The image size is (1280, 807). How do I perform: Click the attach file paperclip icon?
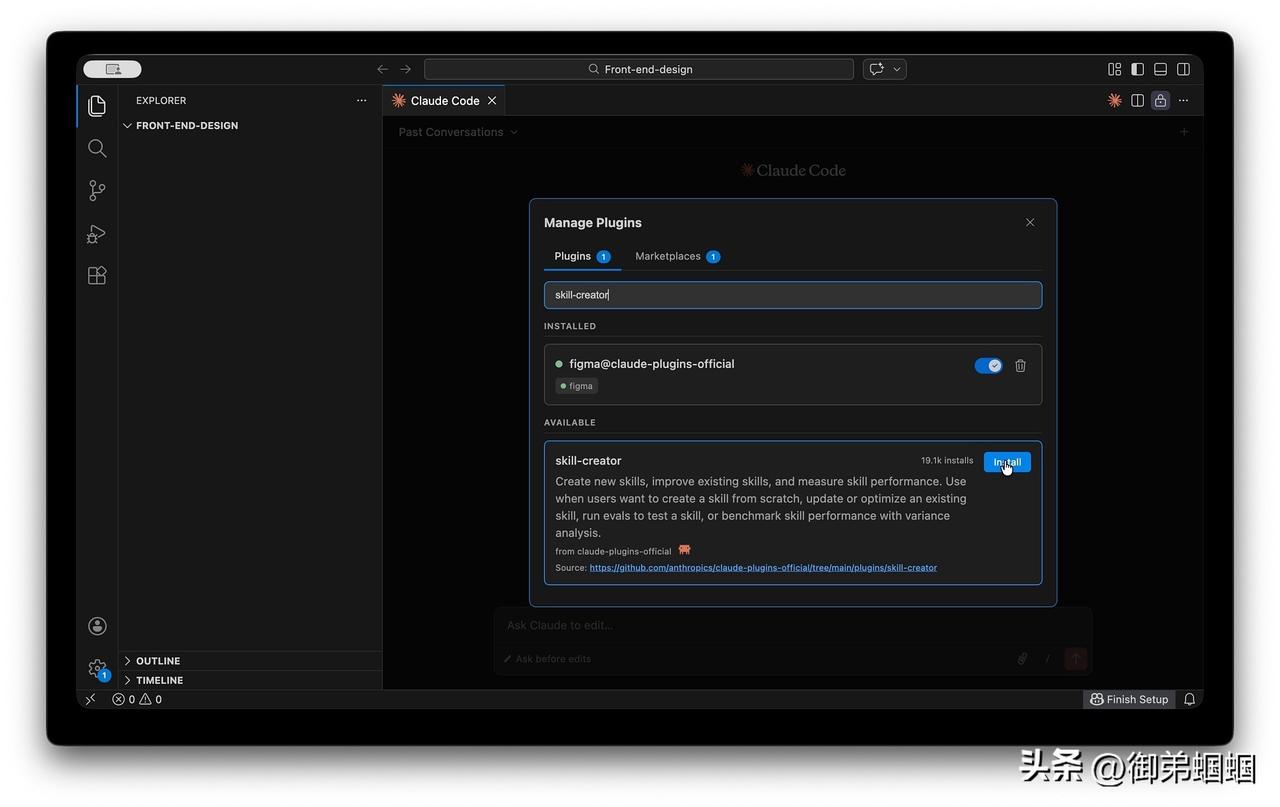1022,659
